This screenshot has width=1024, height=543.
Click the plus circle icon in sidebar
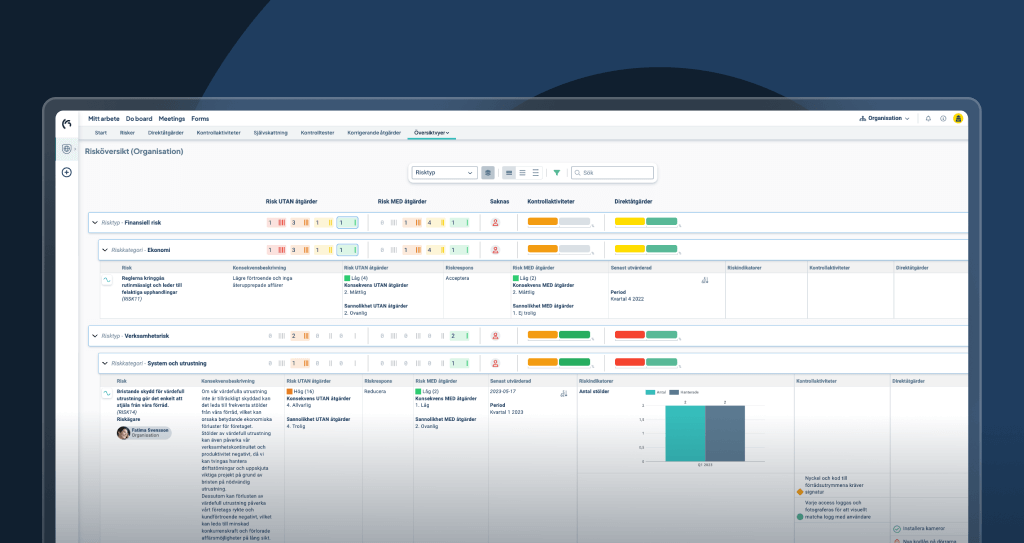click(67, 172)
